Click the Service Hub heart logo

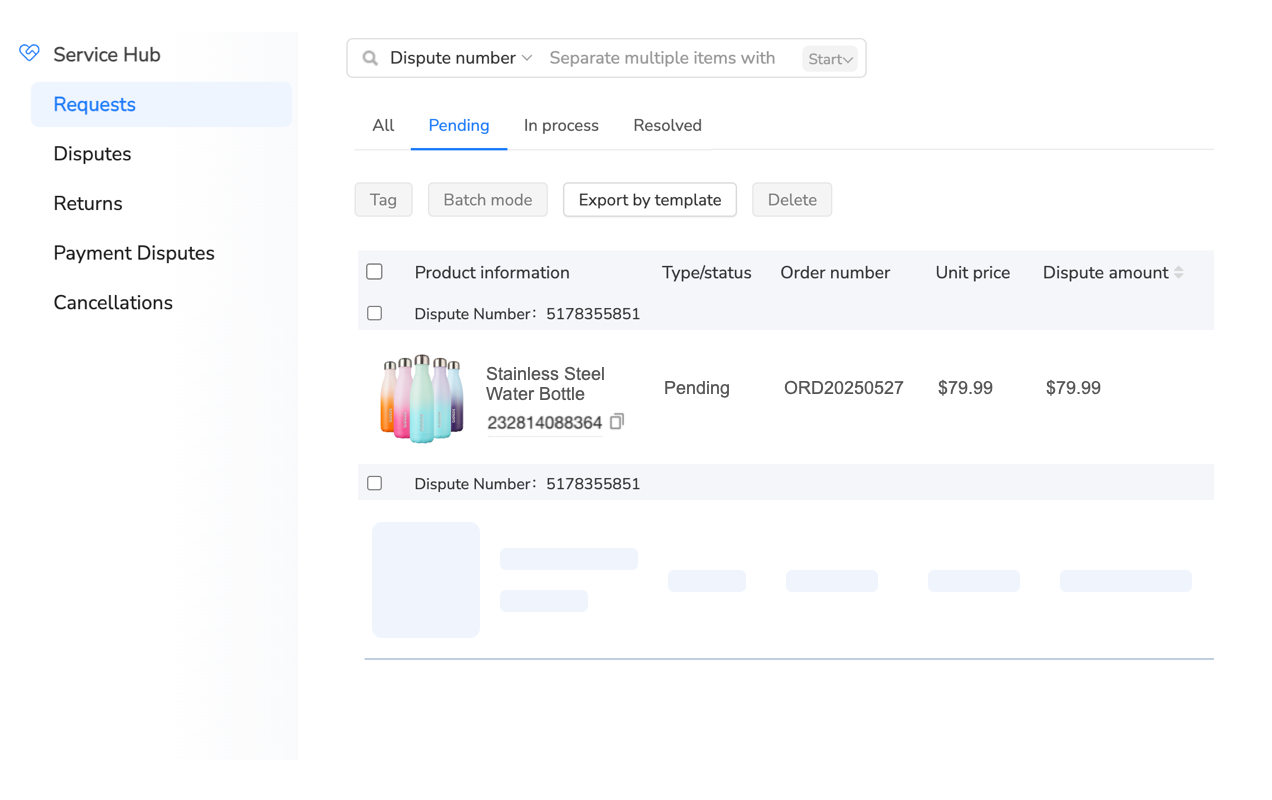pyautogui.click(x=28, y=54)
